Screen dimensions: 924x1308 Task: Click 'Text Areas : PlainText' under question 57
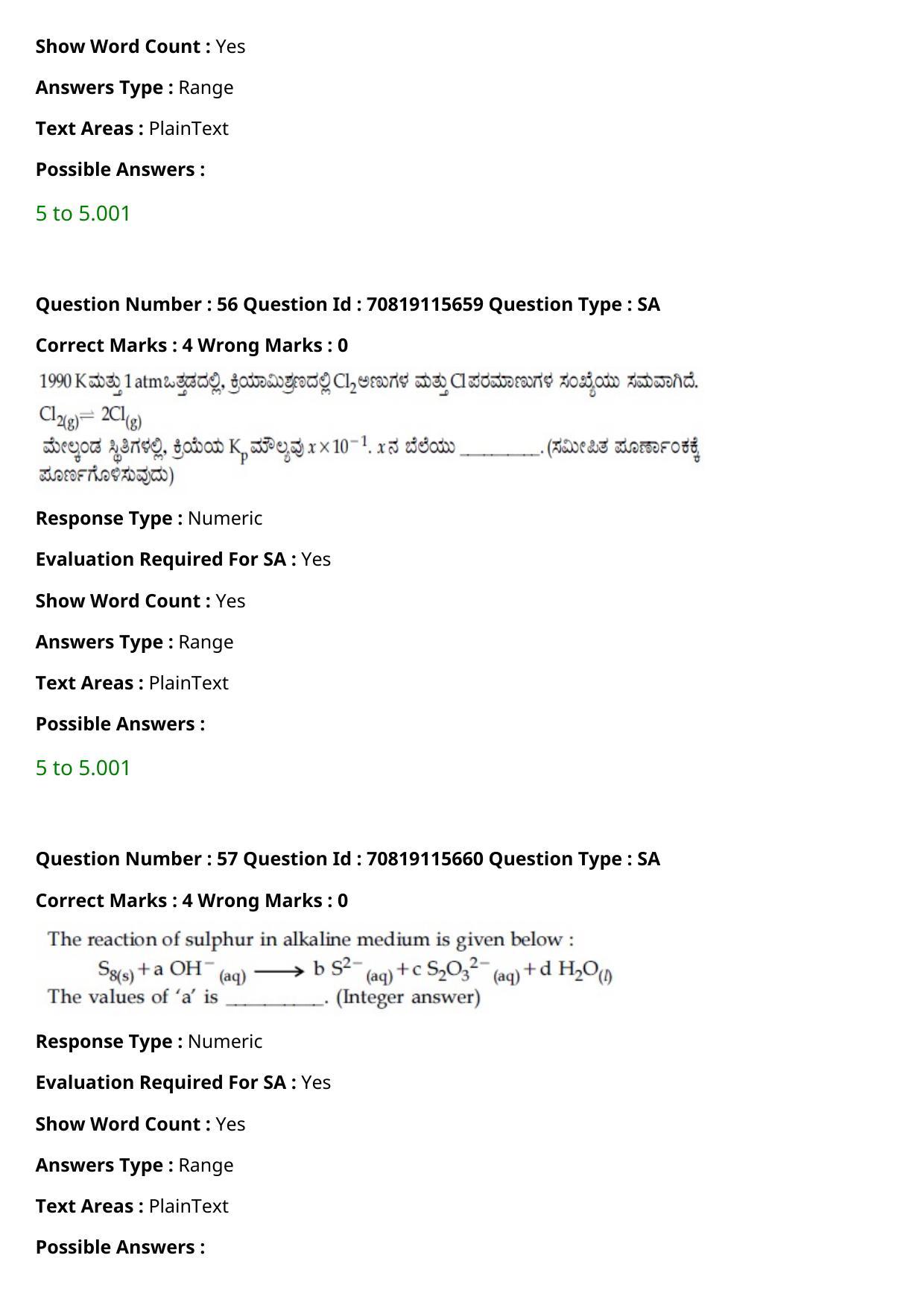coord(132,1206)
